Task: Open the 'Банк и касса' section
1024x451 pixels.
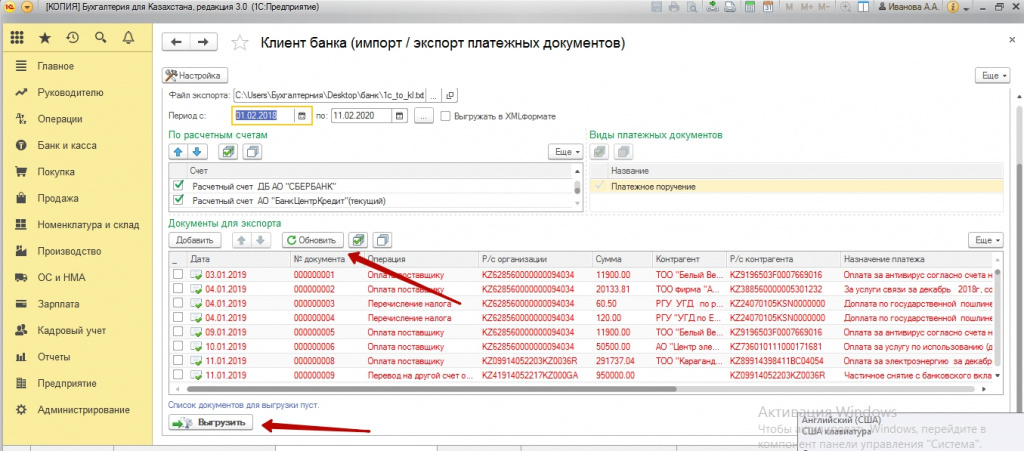Action: coord(67,145)
